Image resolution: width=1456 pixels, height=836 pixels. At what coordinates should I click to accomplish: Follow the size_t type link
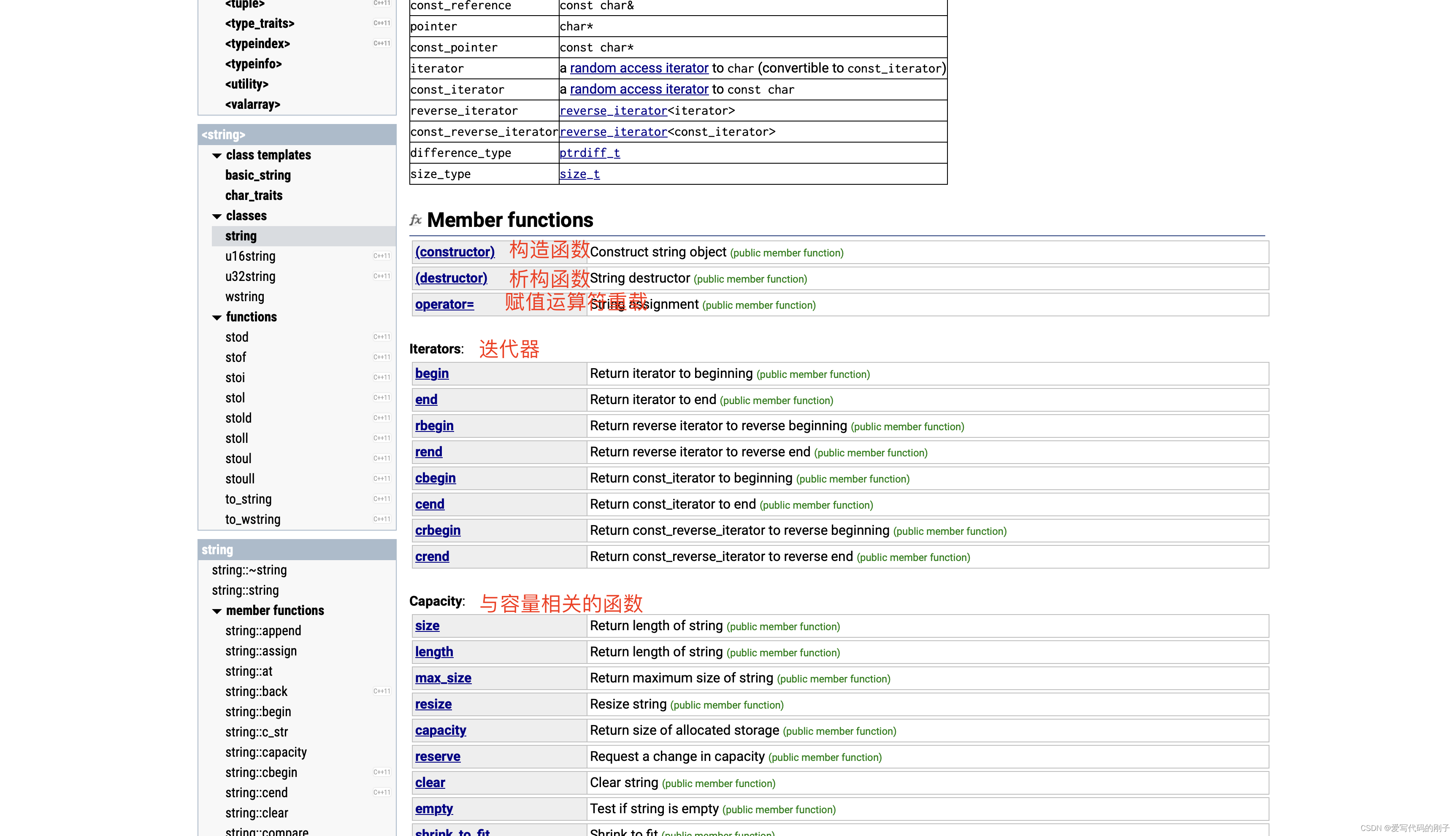(x=579, y=174)
